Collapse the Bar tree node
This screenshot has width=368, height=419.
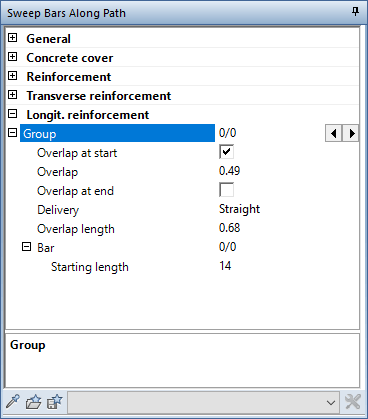pos(27,247)
